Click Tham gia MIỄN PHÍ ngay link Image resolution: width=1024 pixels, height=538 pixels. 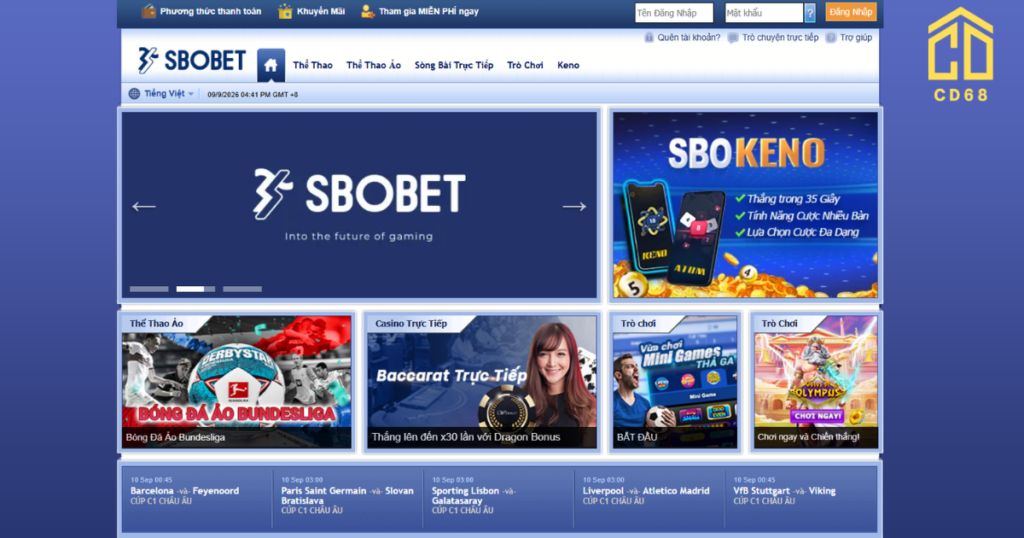[428, 11]
